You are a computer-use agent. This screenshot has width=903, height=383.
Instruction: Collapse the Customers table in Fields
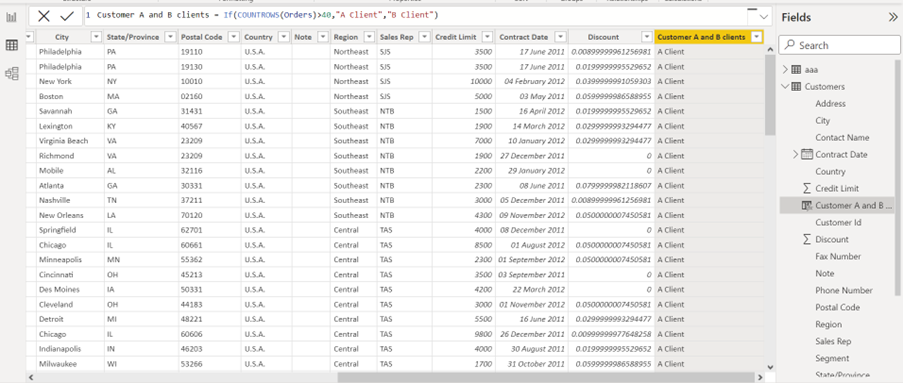click(x=785, y=86)
